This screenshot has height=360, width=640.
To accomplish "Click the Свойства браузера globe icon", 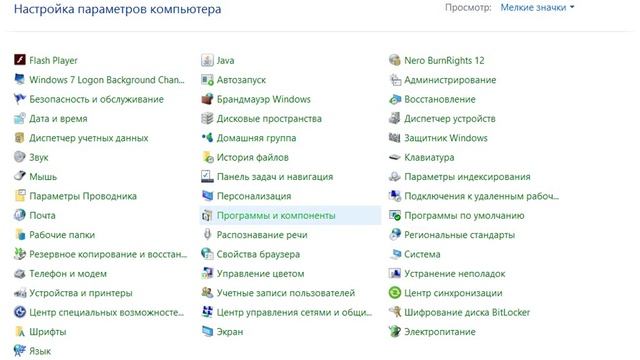I will coord(207,254).
